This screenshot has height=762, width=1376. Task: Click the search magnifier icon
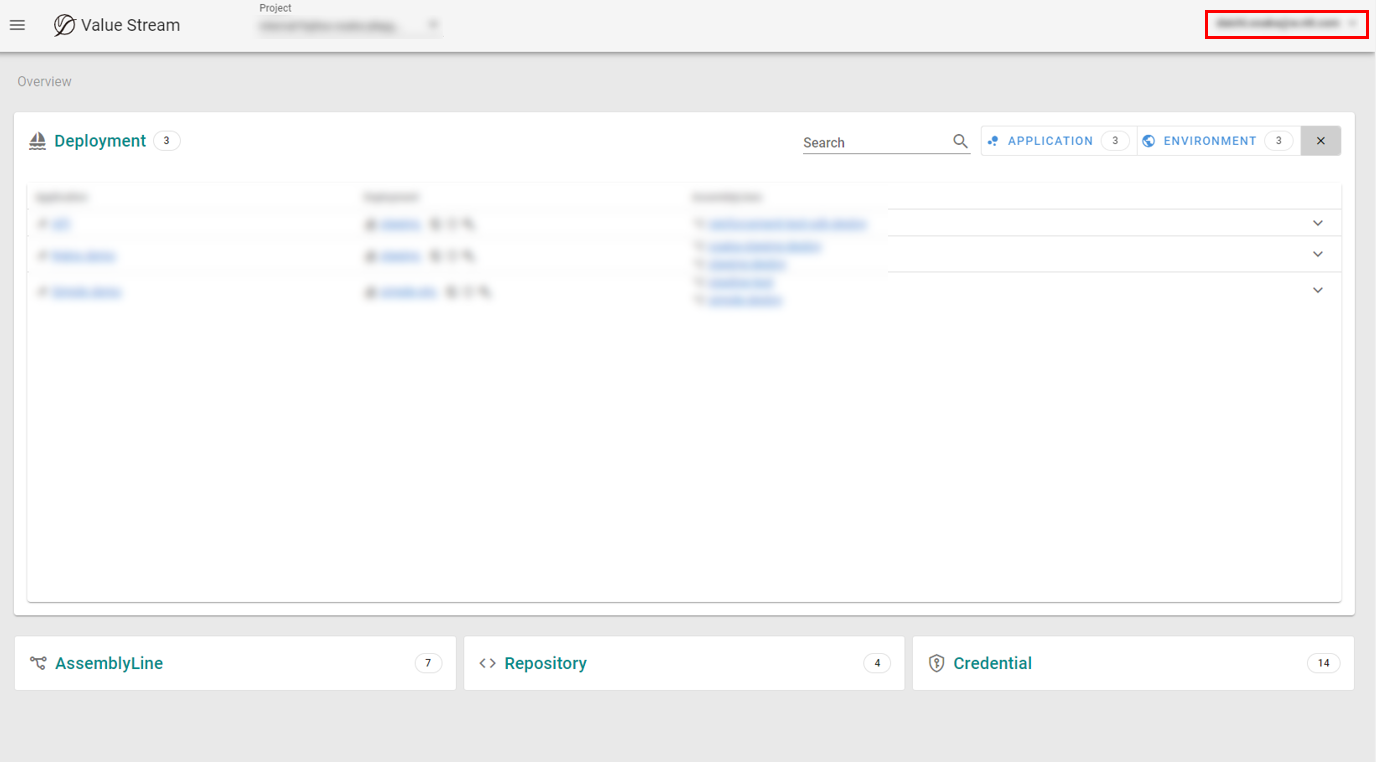960,142
